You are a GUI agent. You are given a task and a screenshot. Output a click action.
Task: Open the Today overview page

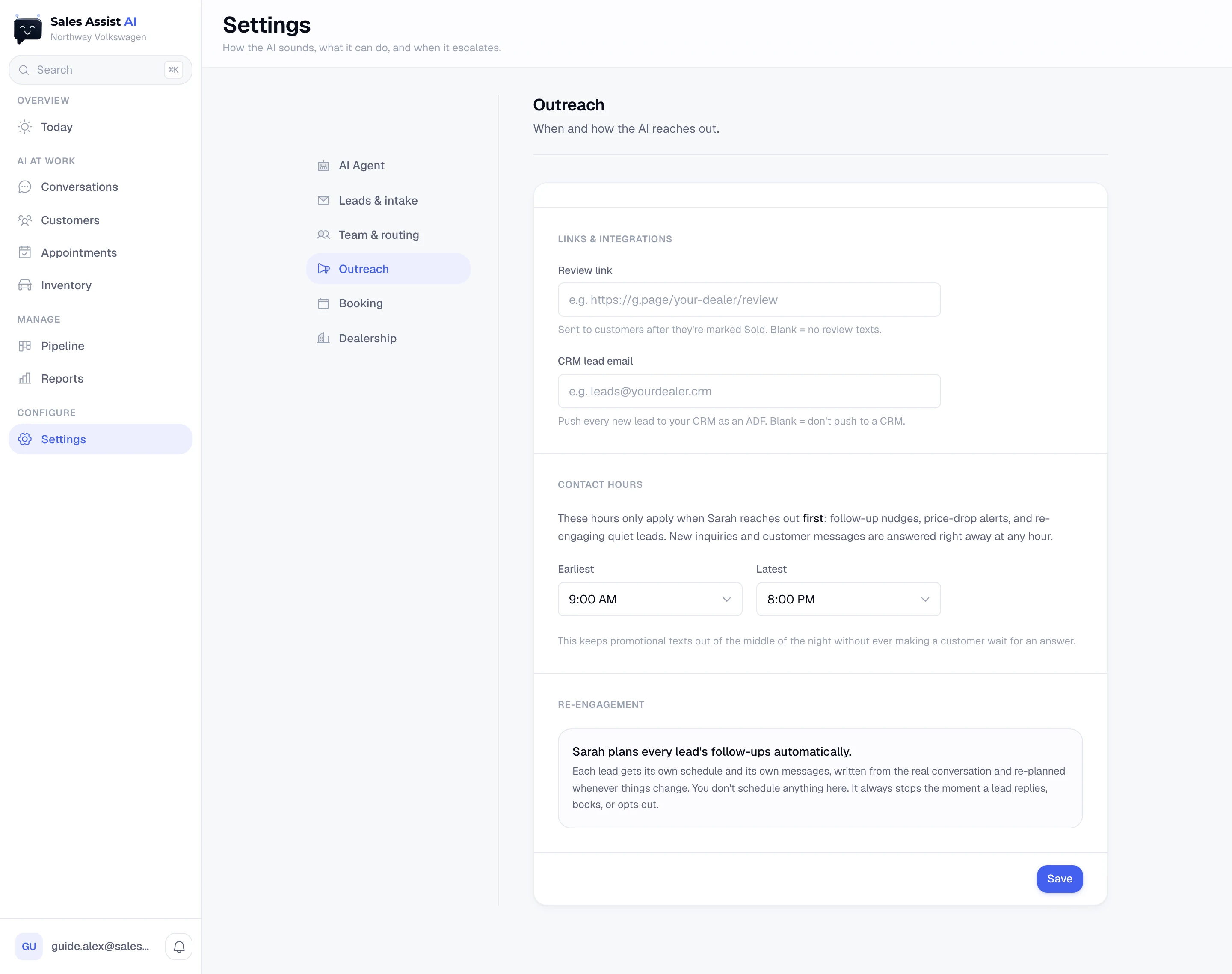tap(101, 127)
